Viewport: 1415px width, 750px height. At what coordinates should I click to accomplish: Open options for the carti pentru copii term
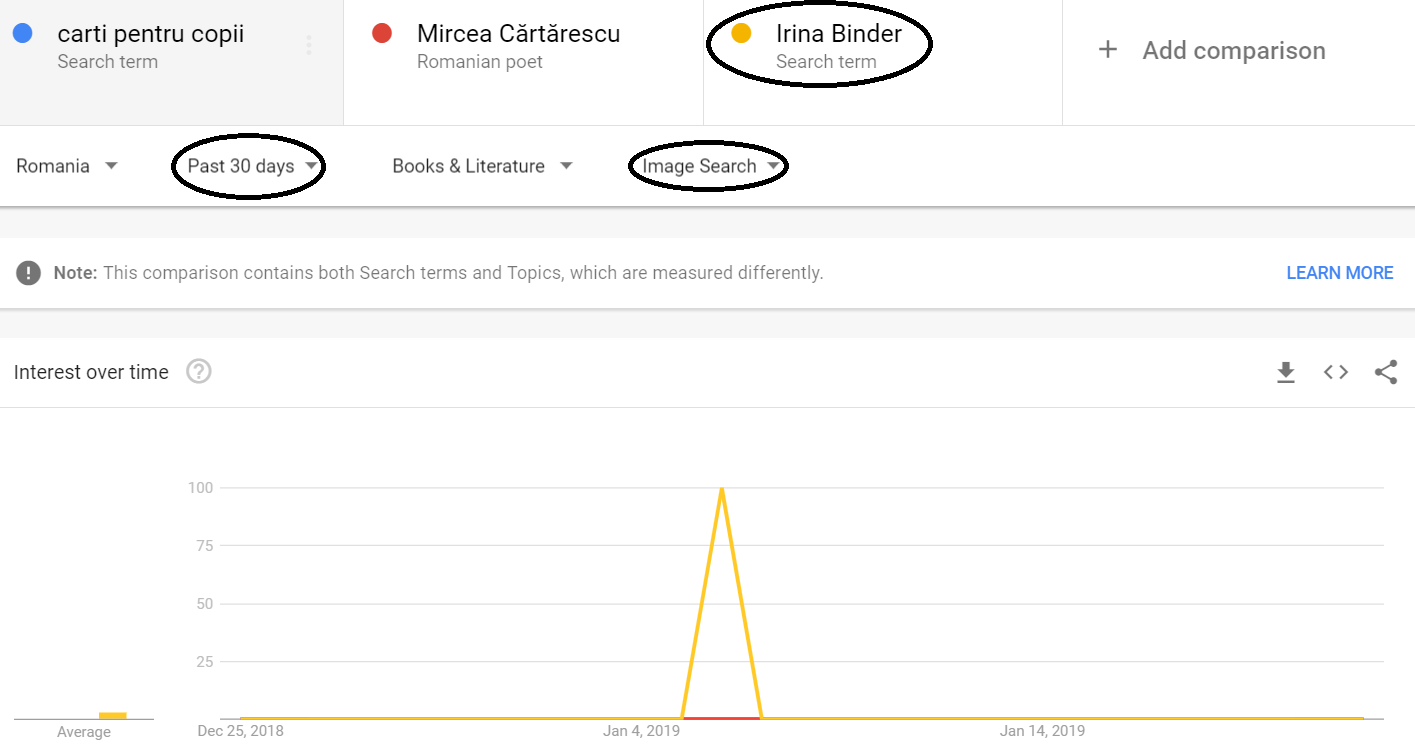[x=308, y=44]
